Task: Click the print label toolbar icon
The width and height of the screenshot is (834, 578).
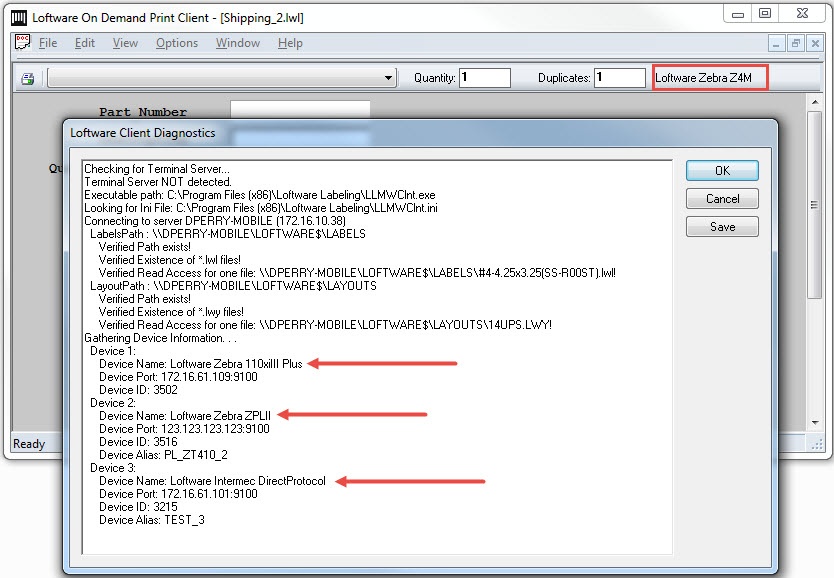Action: (28, 79)
